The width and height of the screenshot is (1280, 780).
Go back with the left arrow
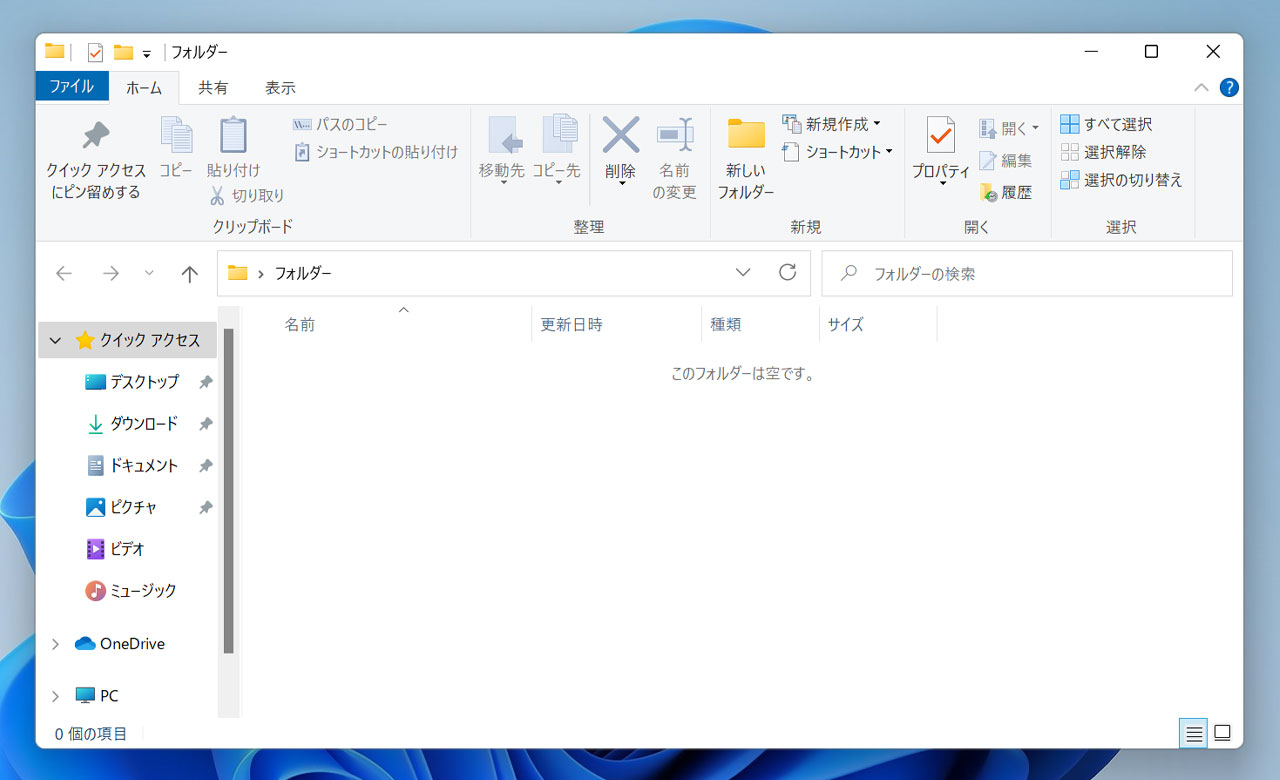click(64, 274)
